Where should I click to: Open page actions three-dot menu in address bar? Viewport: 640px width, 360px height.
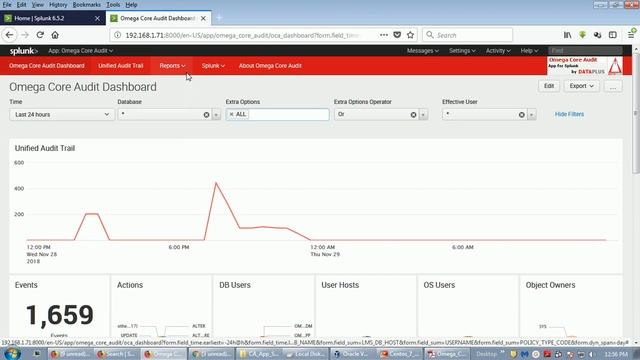(384, 35)
